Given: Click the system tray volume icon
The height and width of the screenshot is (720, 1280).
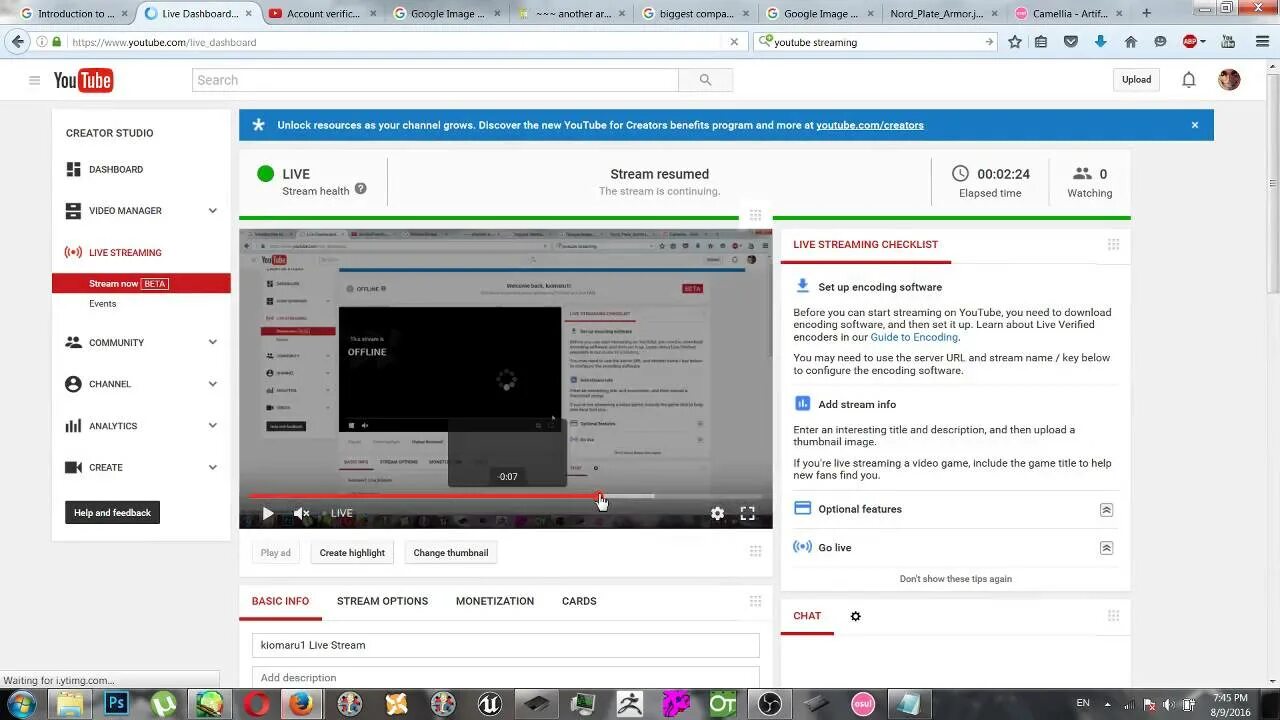Looking at the screenshot, I should pos(1168,704).
